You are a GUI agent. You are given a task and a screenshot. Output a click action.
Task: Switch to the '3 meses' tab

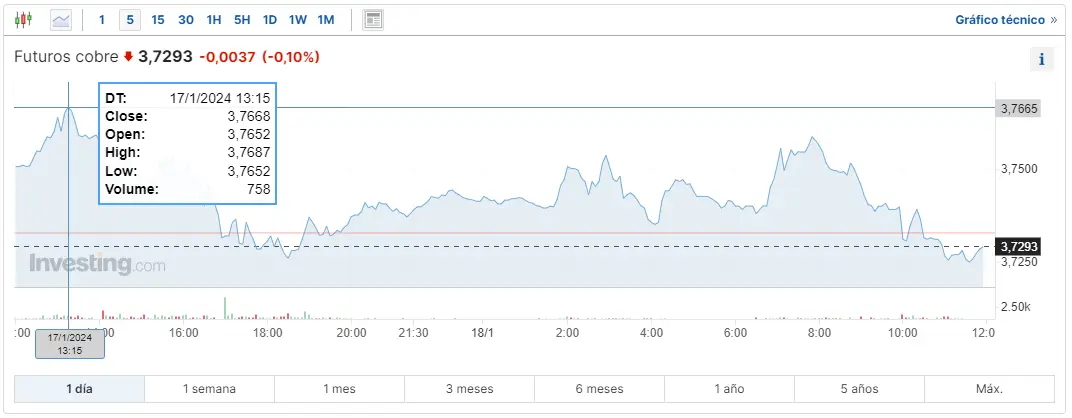point(469,389)
